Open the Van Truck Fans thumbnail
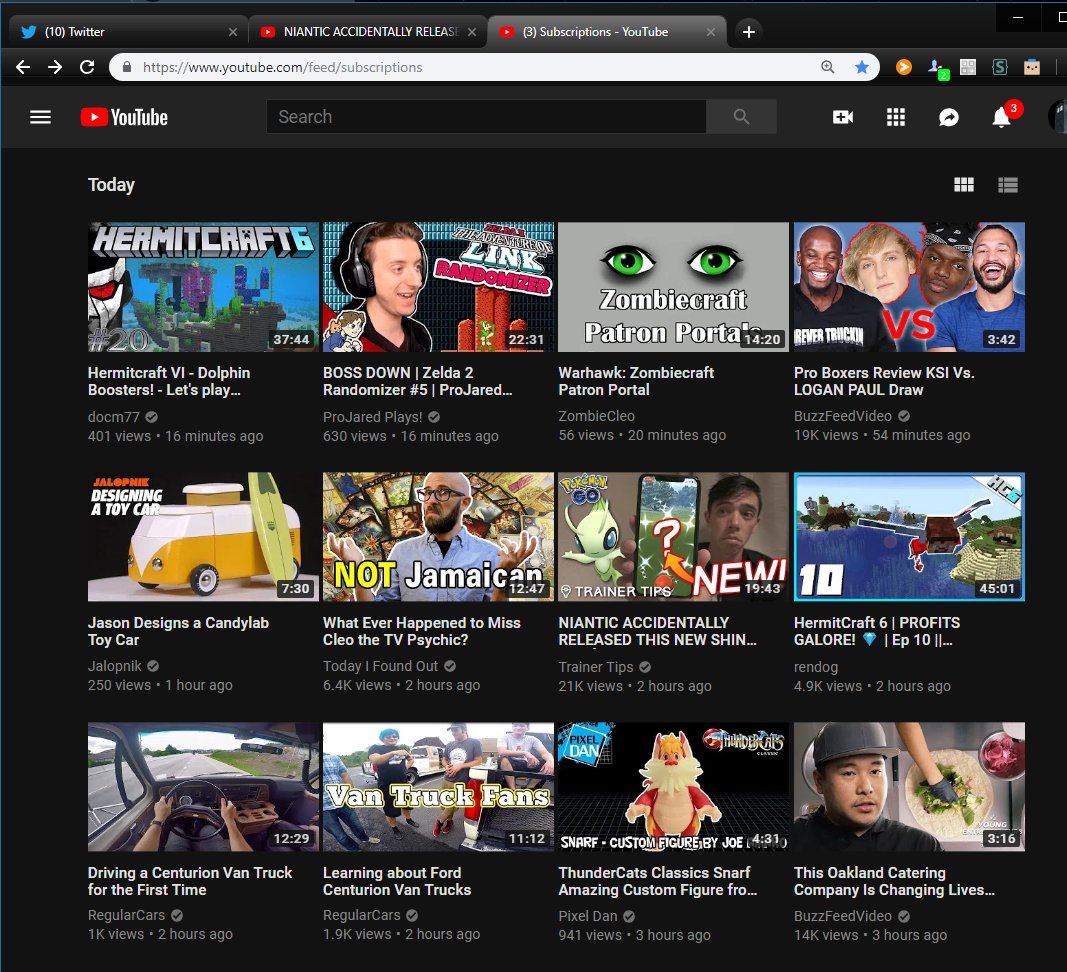Image resolution: width=1067 pixels, height=972 pixels. point(438,787)
